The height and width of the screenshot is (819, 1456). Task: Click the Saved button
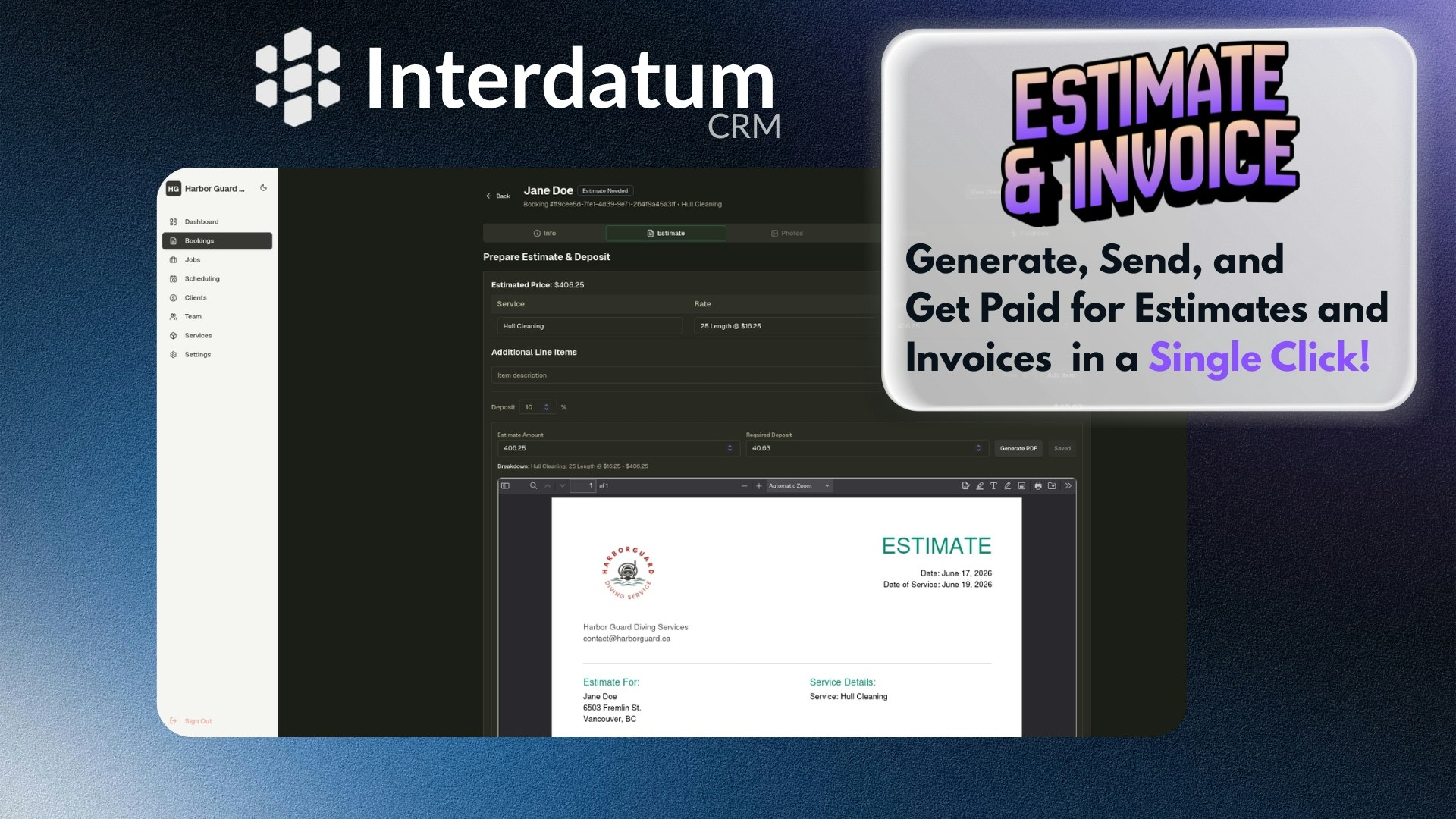tap(1062, 448)
